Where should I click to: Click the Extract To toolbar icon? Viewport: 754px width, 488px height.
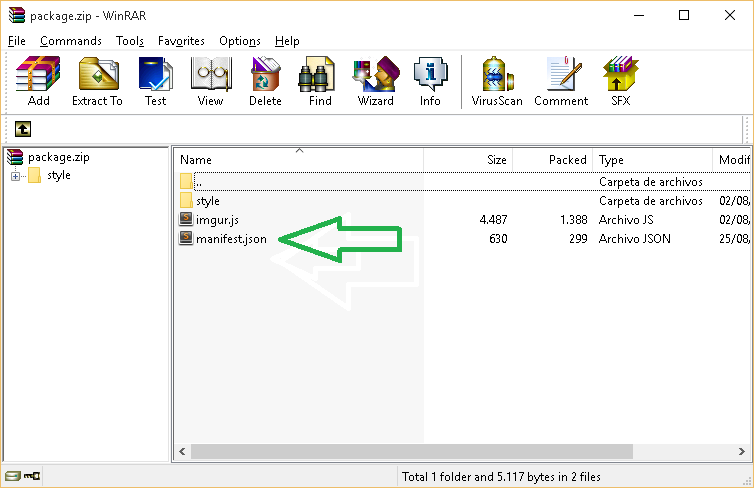[x=98, y=81]
